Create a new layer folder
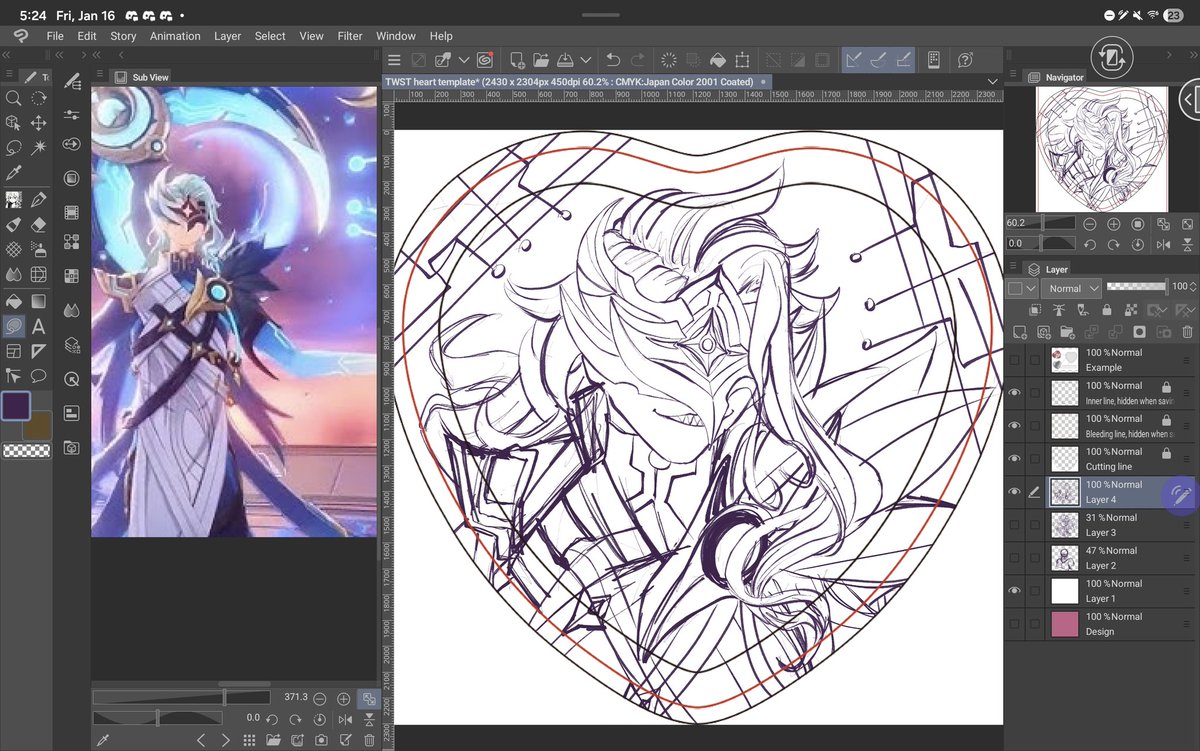The height and width of the screenshot is (751, 1200). (1067, 332)
